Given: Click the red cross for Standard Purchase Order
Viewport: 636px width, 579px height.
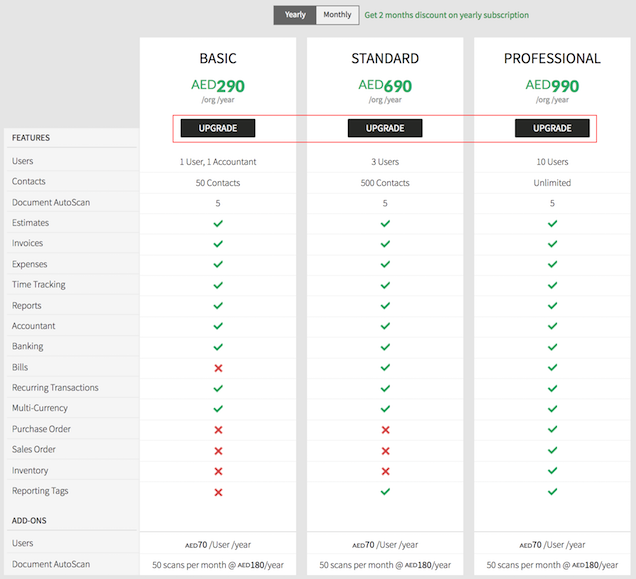Looking at the screenshot, I should click(385, 429).
